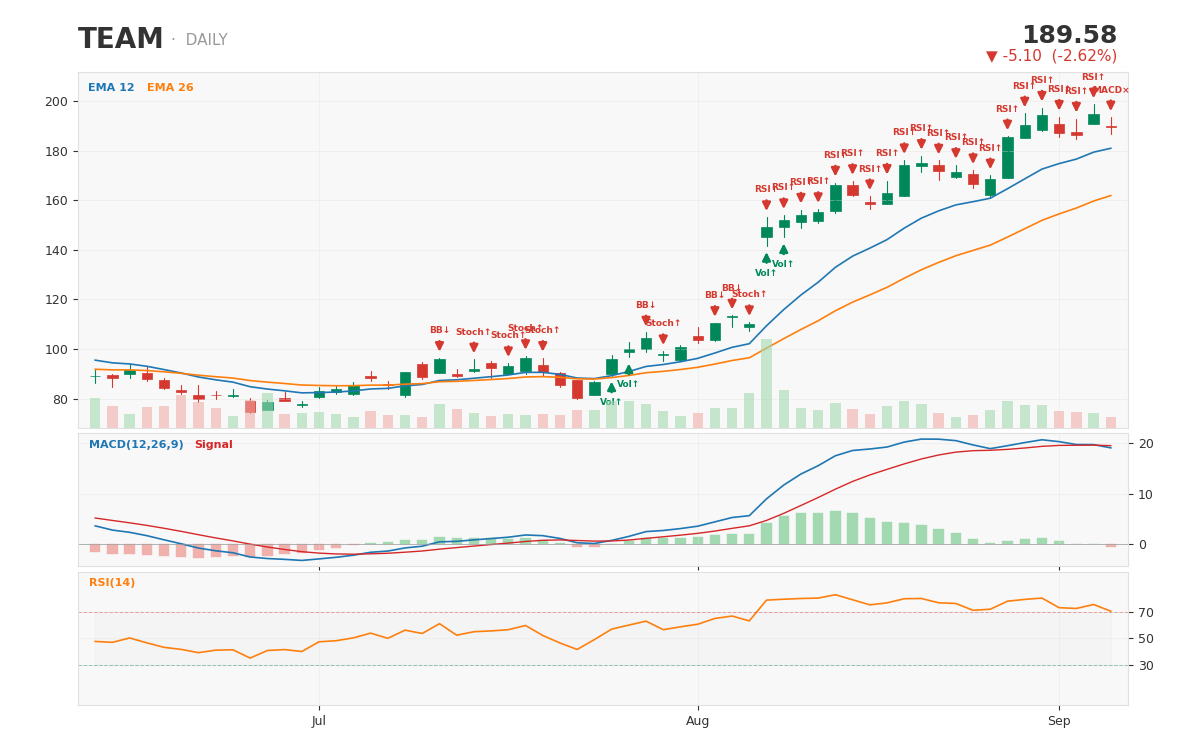Click the 30 oversold RSI axis label
Screen dimensions: 1200x750
1146,666
